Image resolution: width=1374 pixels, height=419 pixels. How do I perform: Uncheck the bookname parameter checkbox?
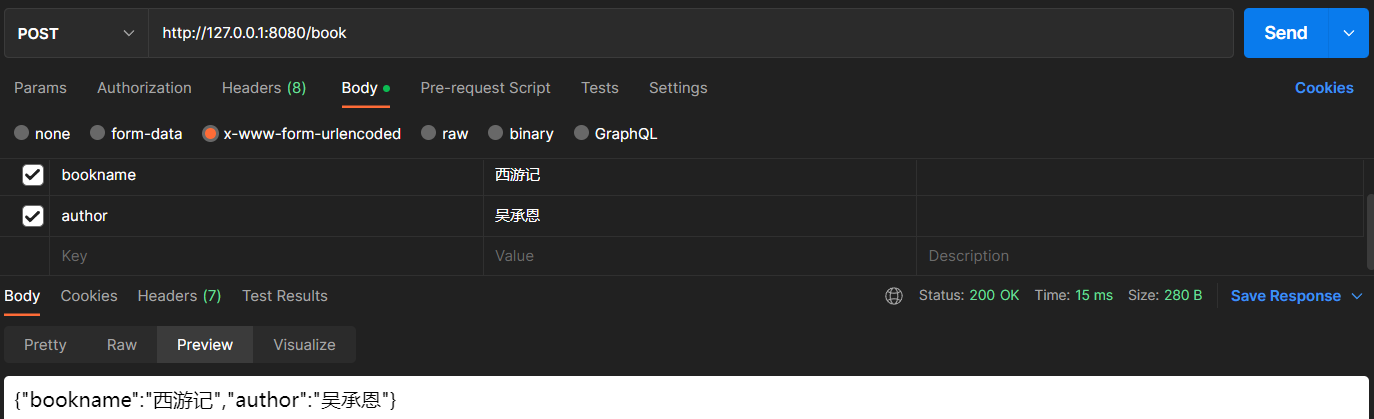point(33,175)
